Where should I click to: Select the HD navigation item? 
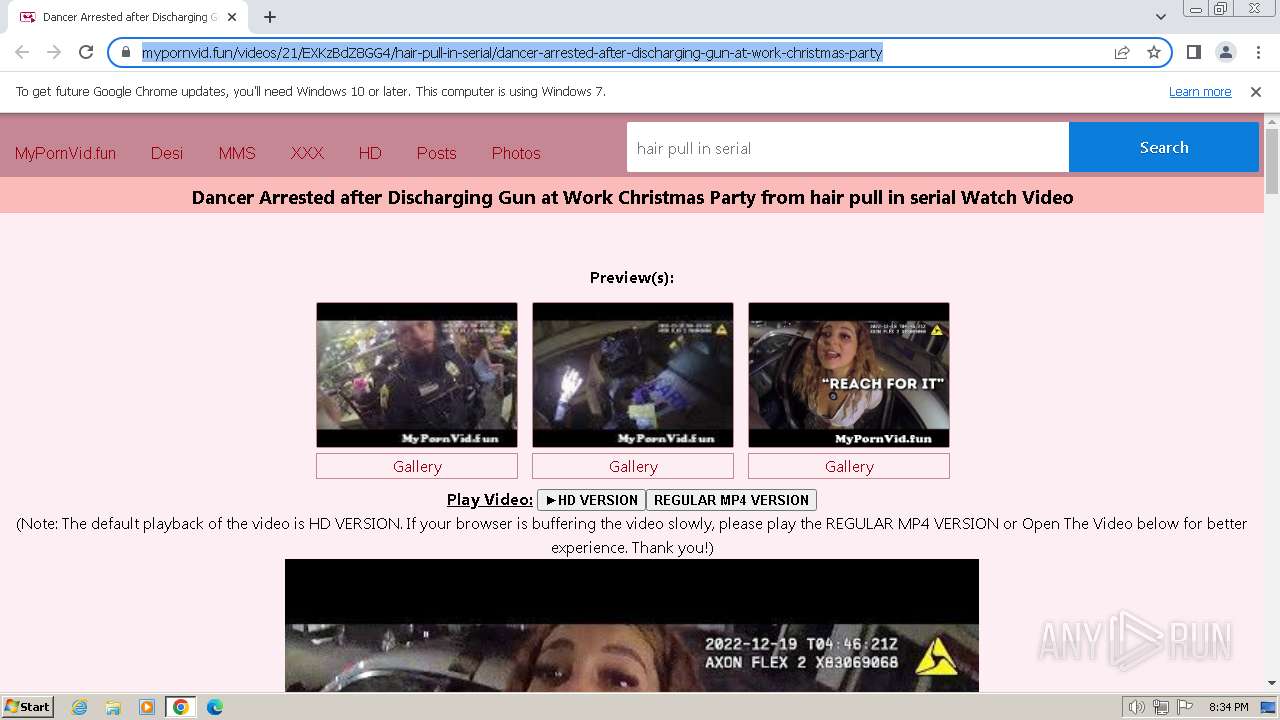point(370,153)
